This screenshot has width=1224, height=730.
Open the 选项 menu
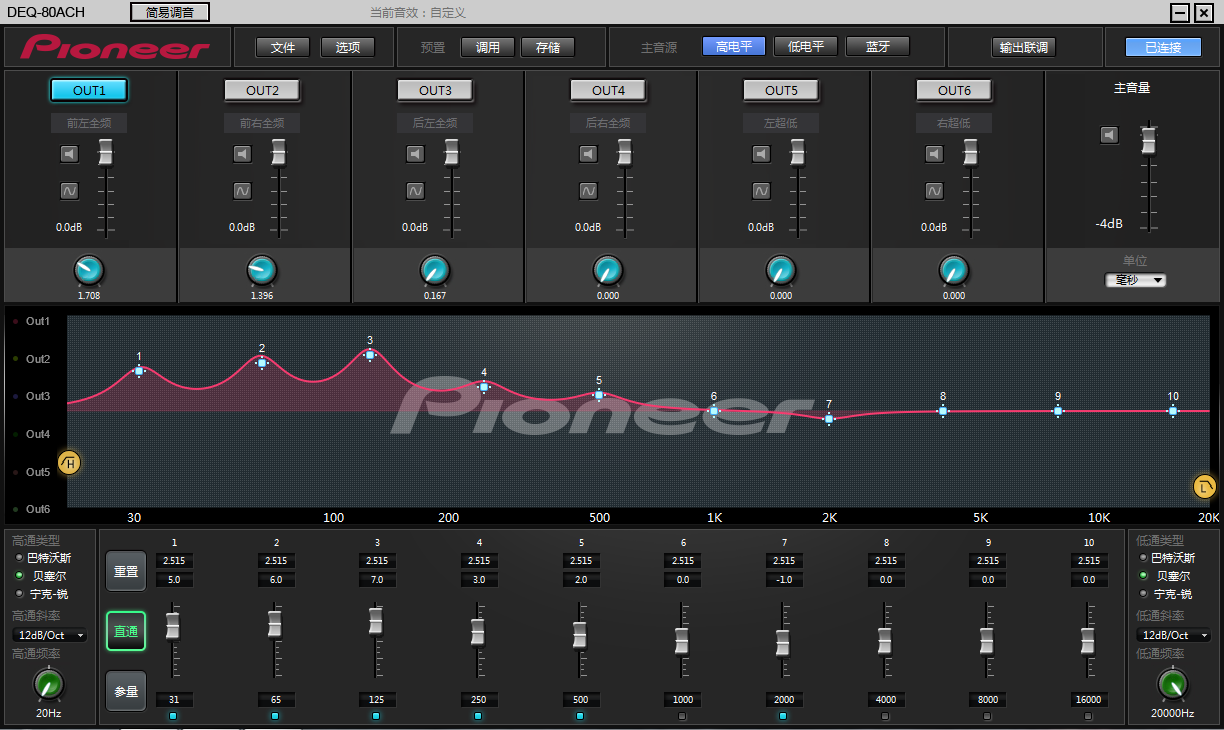[x=347, y=47]
